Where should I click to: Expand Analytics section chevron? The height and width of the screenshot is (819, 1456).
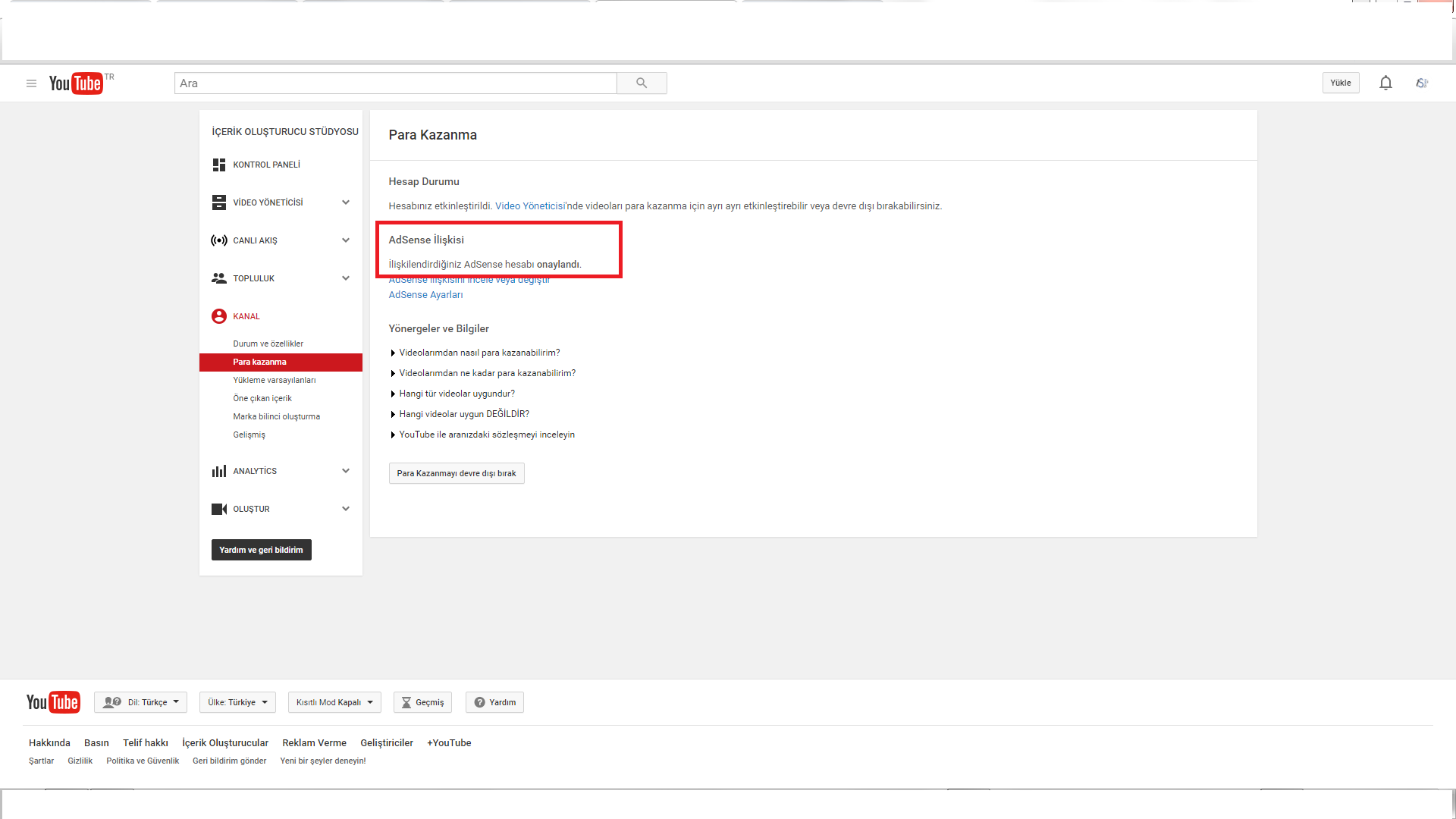coord(346,471)
